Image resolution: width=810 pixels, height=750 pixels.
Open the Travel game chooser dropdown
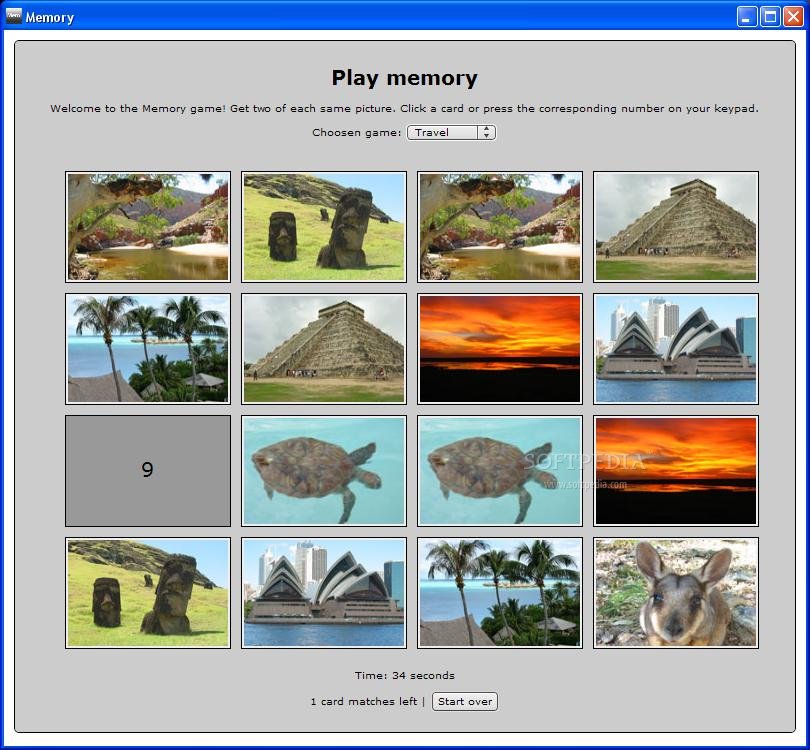[451, 133]
